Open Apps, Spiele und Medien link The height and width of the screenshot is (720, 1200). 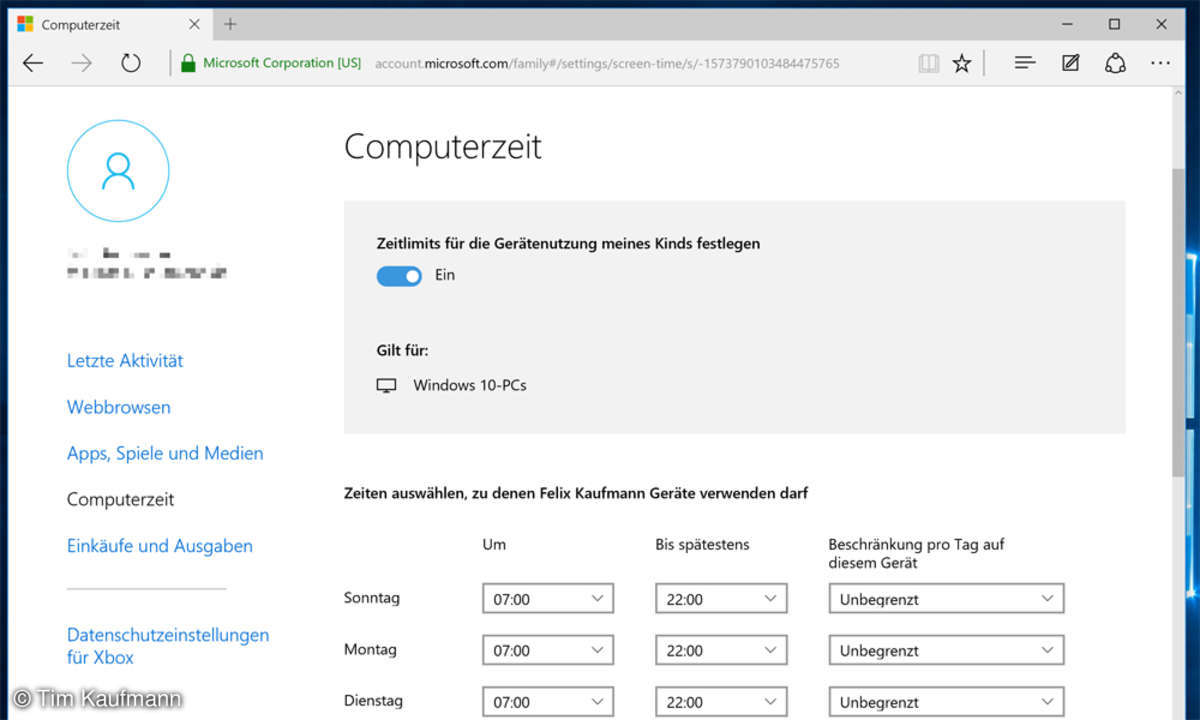pyautogui.click(x=165, y=453)
